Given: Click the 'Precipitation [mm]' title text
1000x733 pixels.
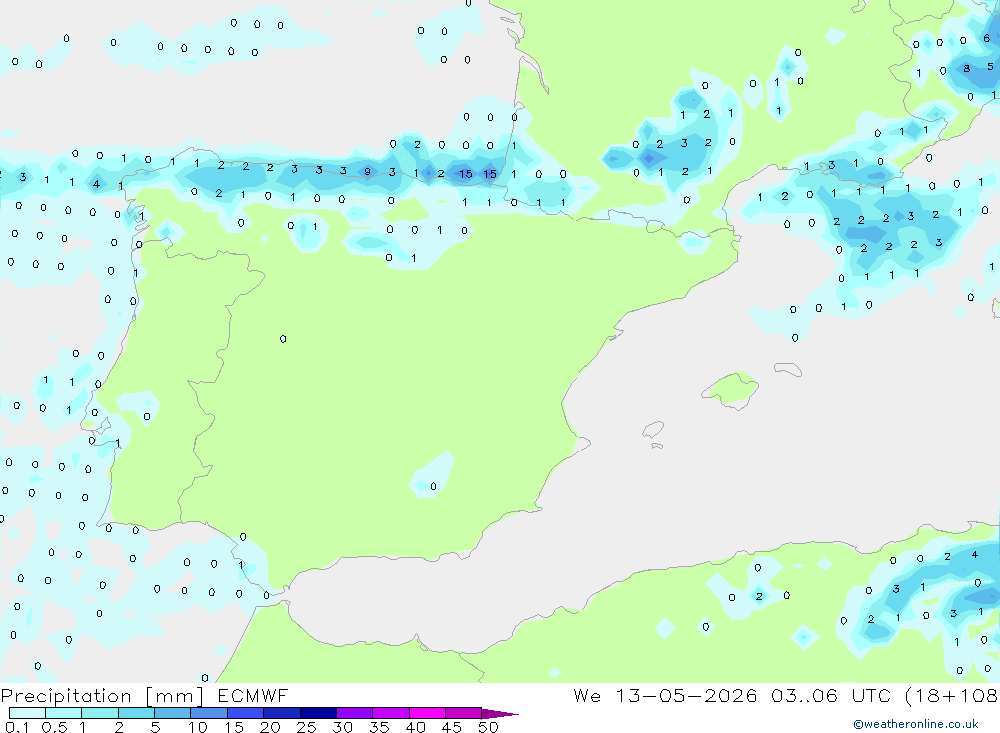Looking at the screenshot, I should [103, 696].
